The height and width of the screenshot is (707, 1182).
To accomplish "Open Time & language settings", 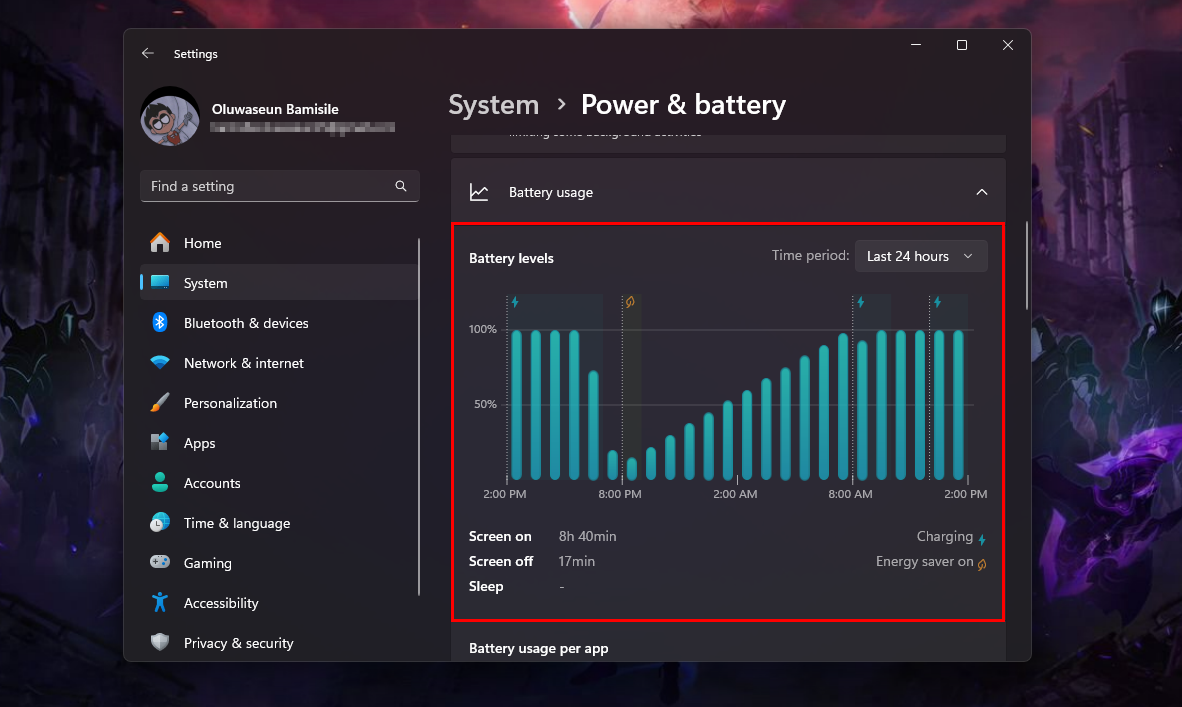I will 280,522.
